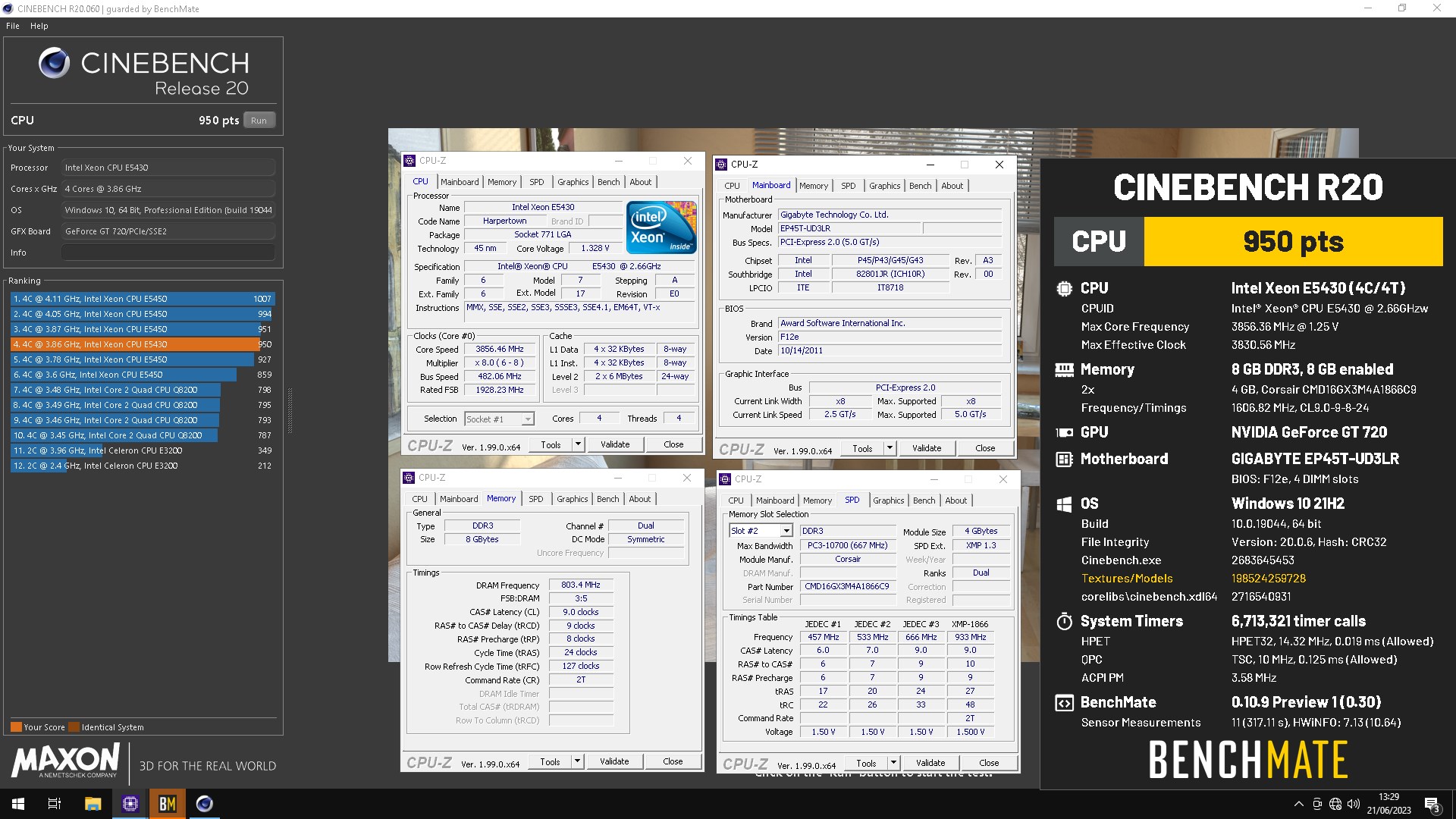Image resolution: width=1456 pixels, height=819 pixels.
Task: Open BenchMate taskbar icon
Action: [168, 804]
